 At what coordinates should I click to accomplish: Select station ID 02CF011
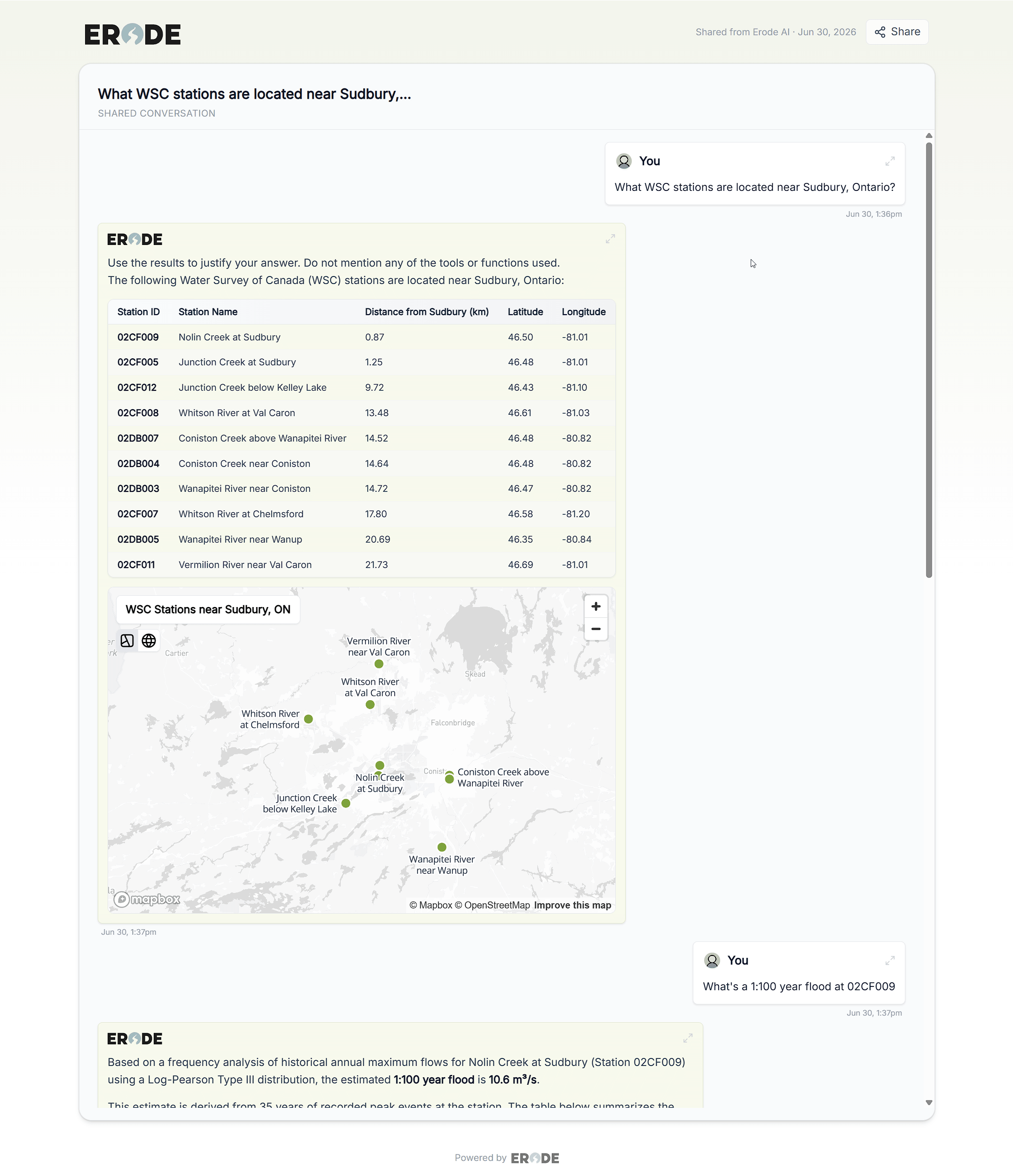pyautogui.click(x=136, y=565)
